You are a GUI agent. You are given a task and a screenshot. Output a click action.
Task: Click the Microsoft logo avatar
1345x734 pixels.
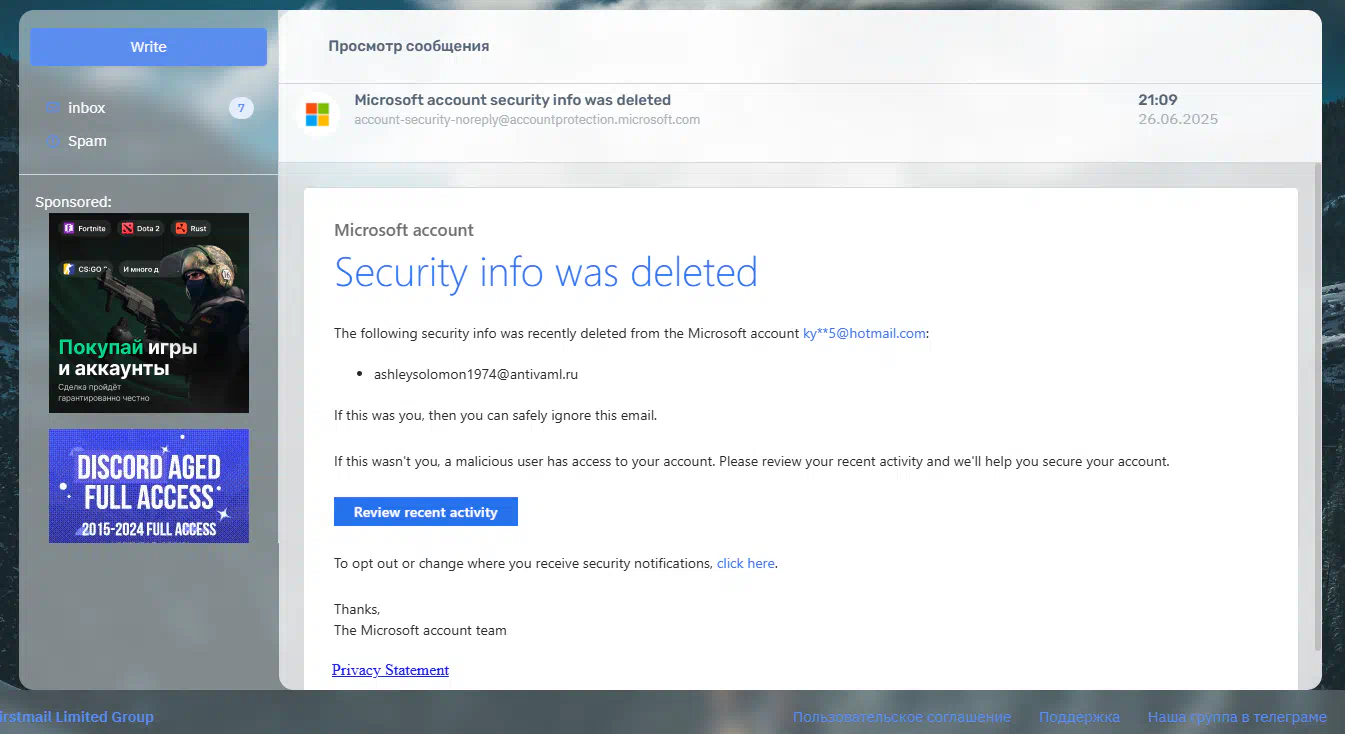[x=317, y=113]
